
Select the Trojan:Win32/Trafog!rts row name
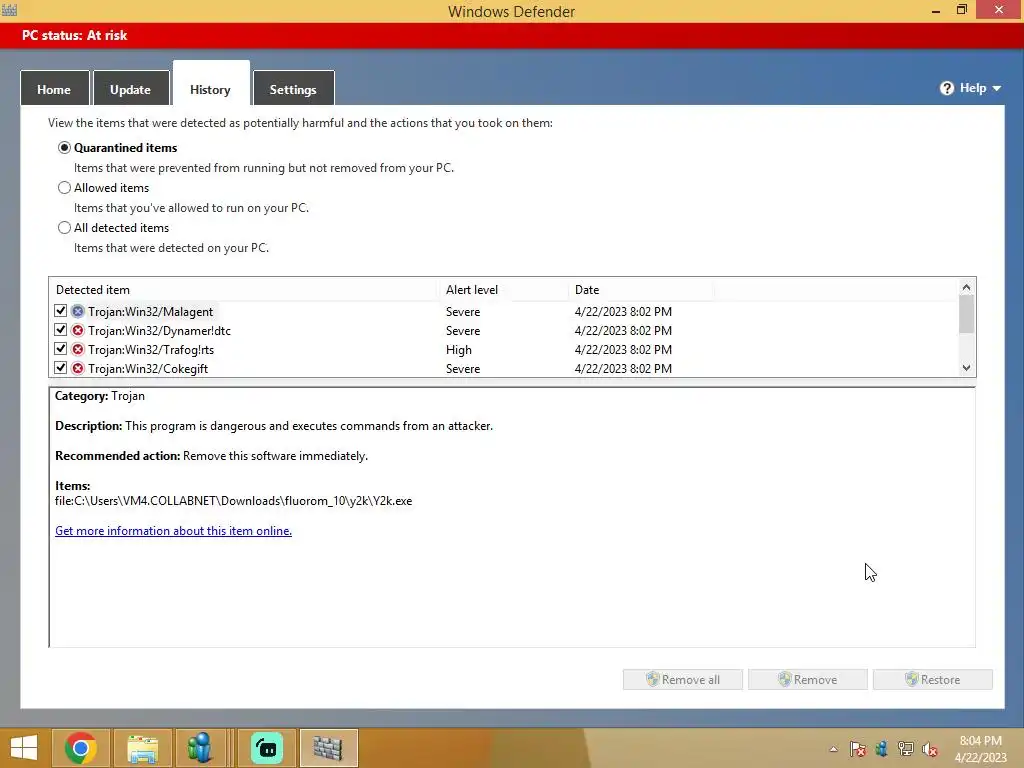(151, 349)
